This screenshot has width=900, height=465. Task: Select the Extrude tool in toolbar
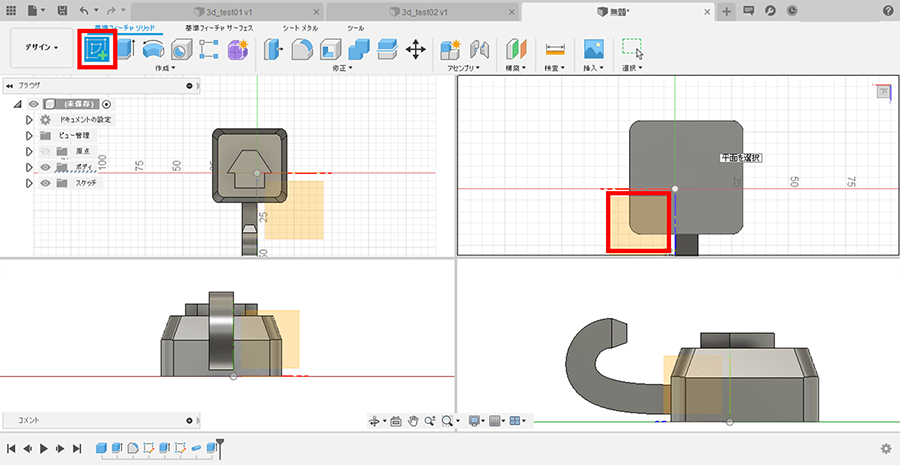pyautogui.click(x=126, y=49)
